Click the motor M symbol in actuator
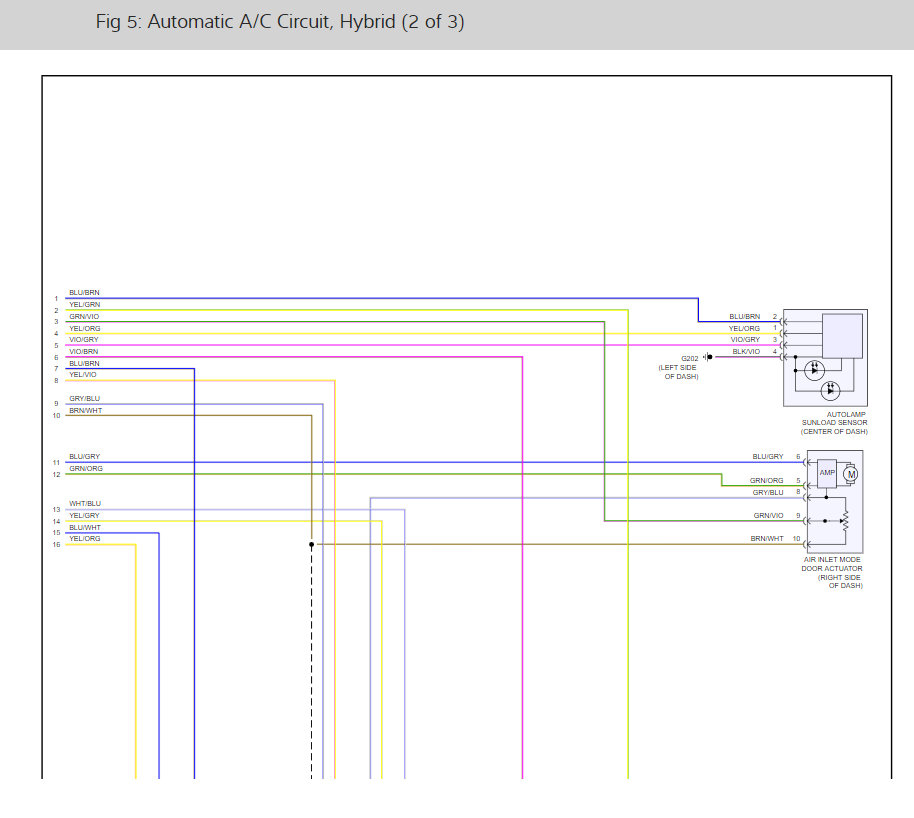914x818 pixels. [850, 474]
